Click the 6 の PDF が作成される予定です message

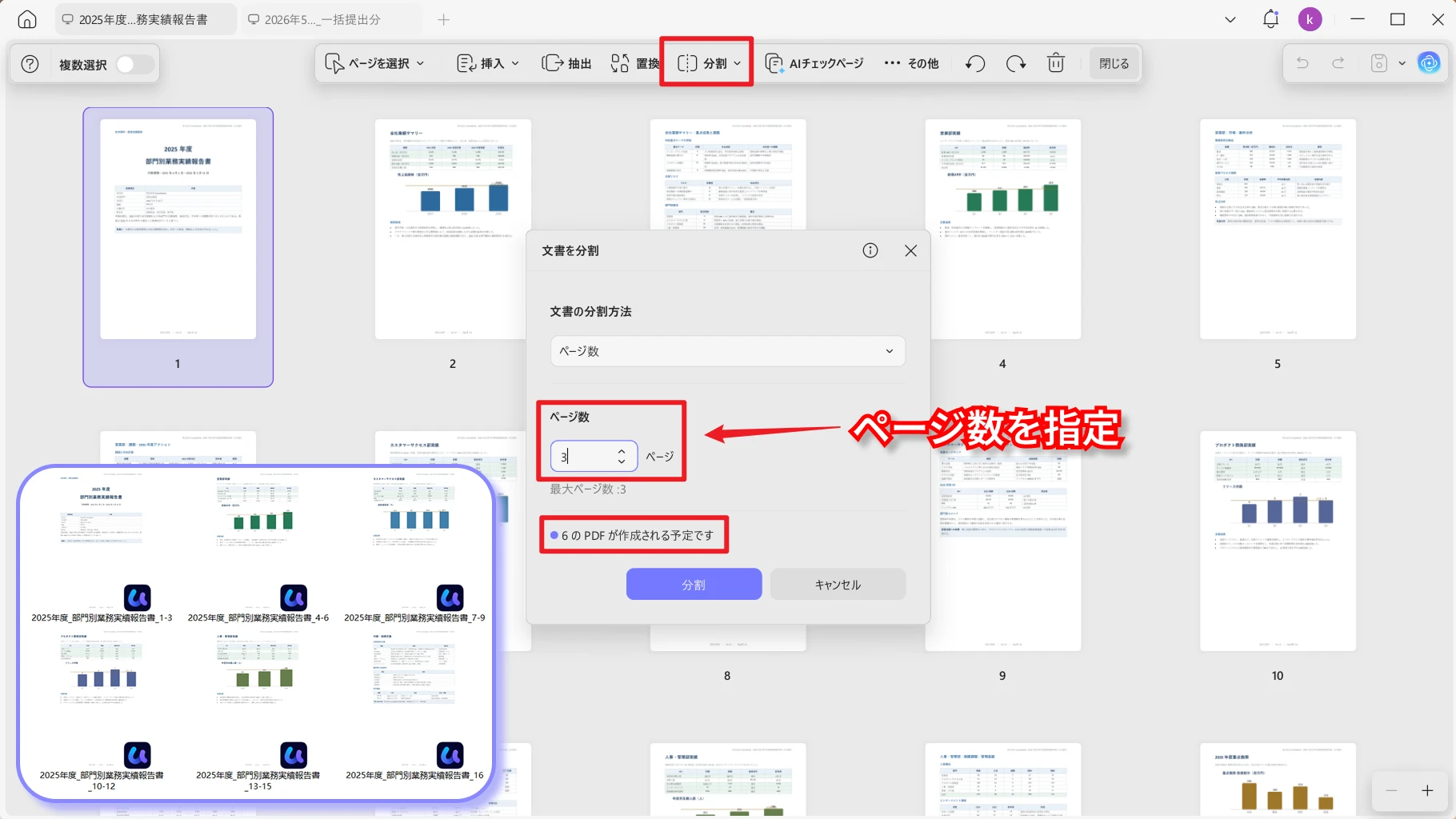[632, 535]
